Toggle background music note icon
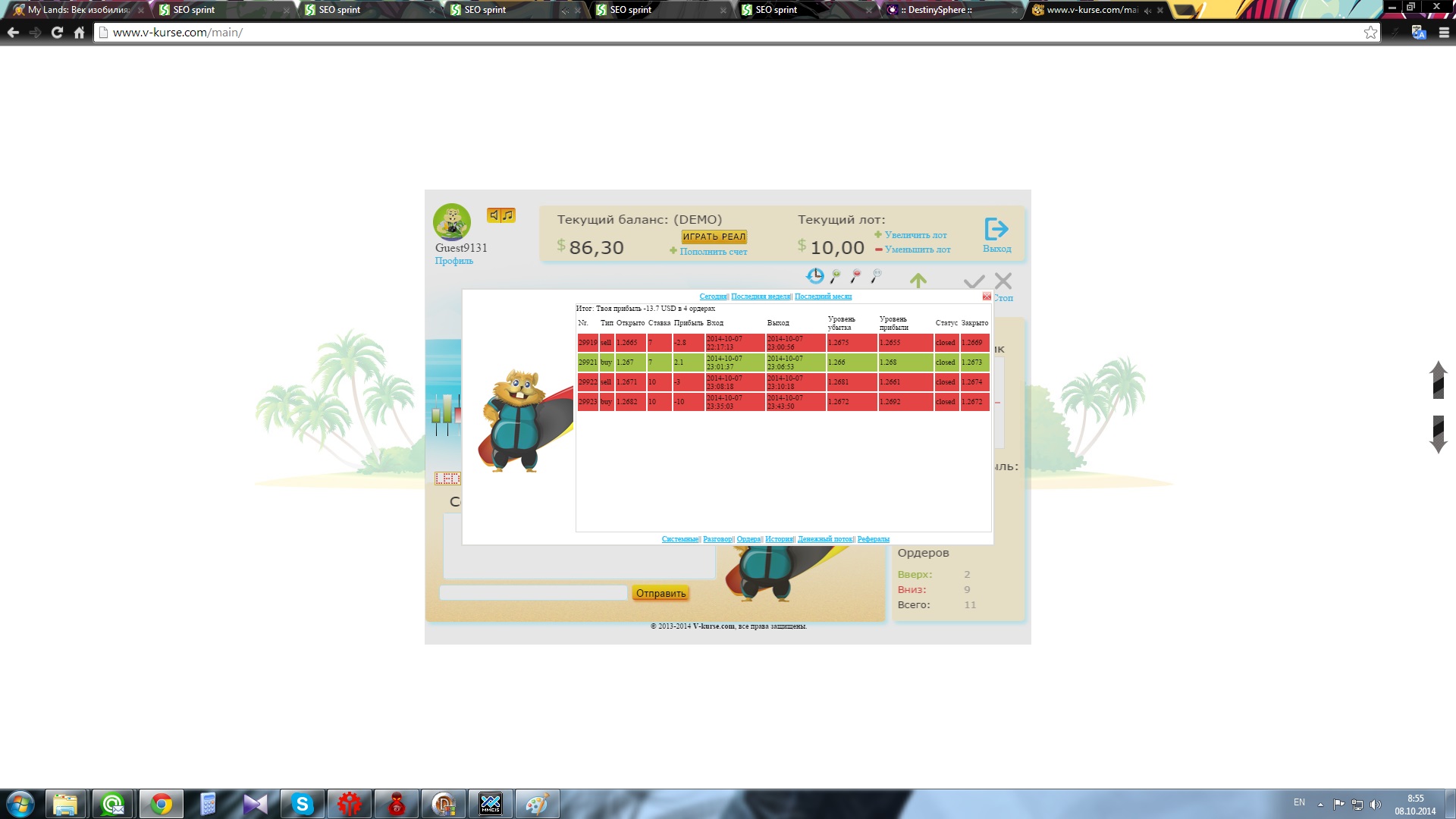 (x=508, y=215)
